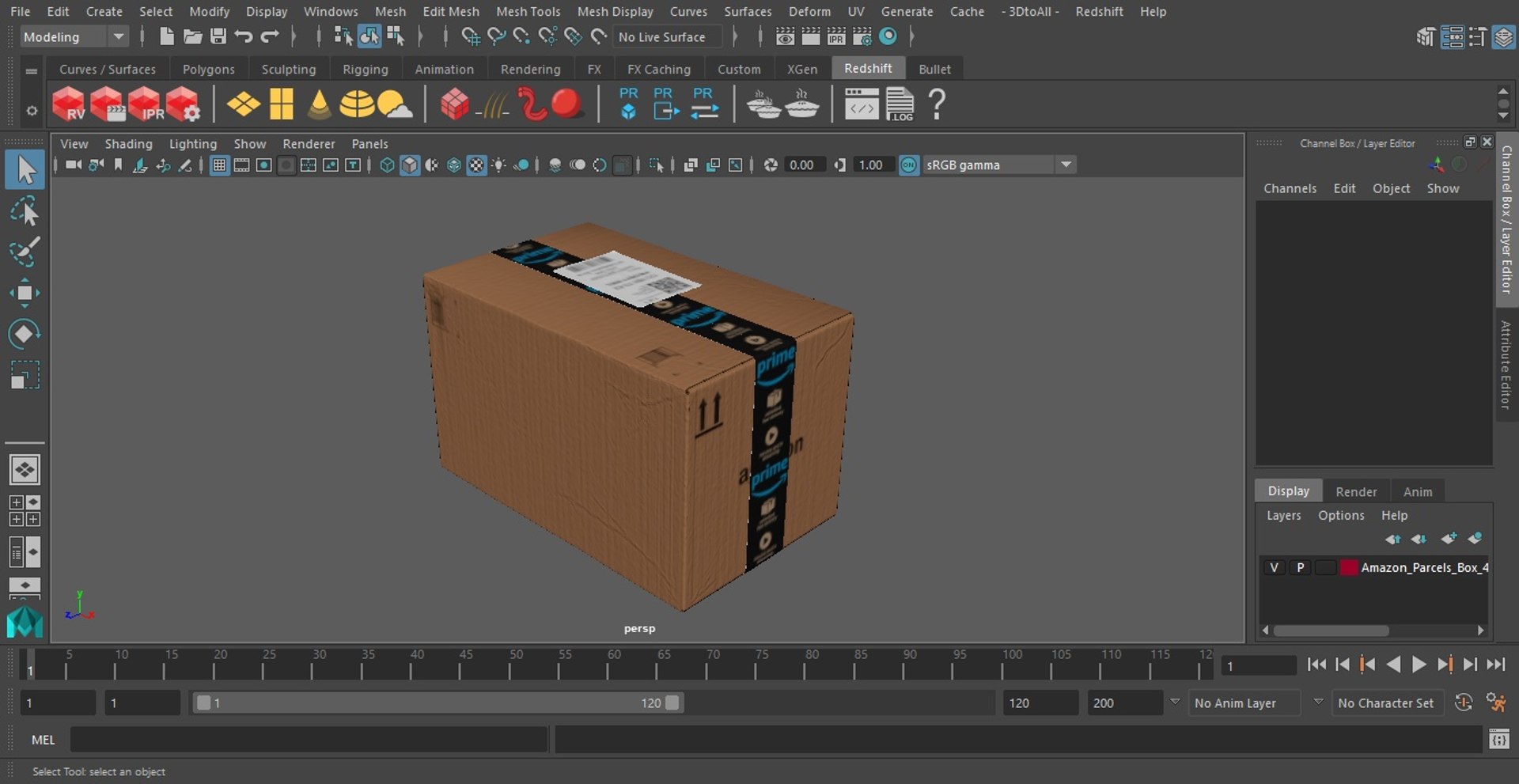
Task: Toggle auto keyframe button
Action: tap(1464, 703)
